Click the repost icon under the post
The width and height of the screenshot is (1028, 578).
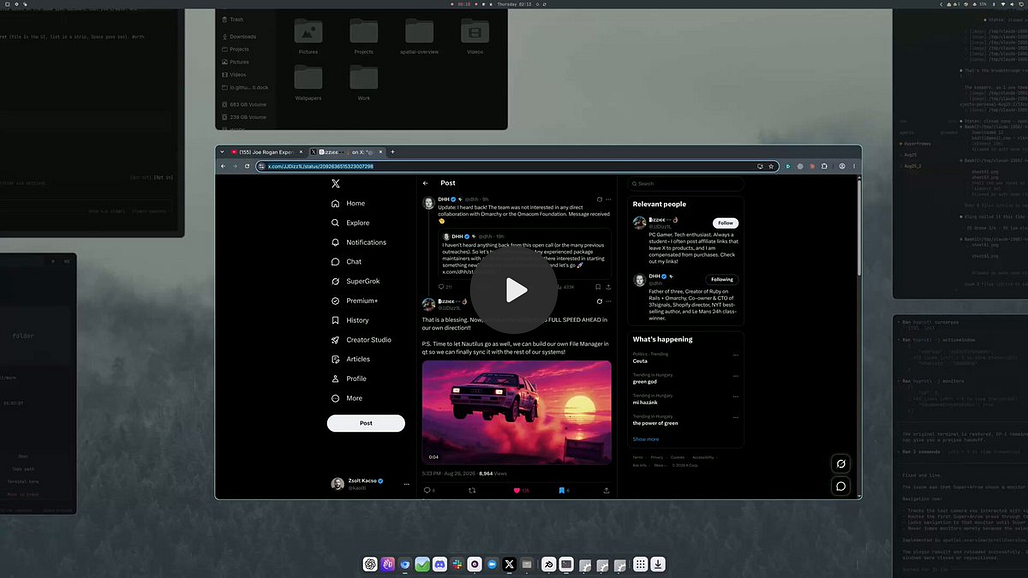point(472,490)
